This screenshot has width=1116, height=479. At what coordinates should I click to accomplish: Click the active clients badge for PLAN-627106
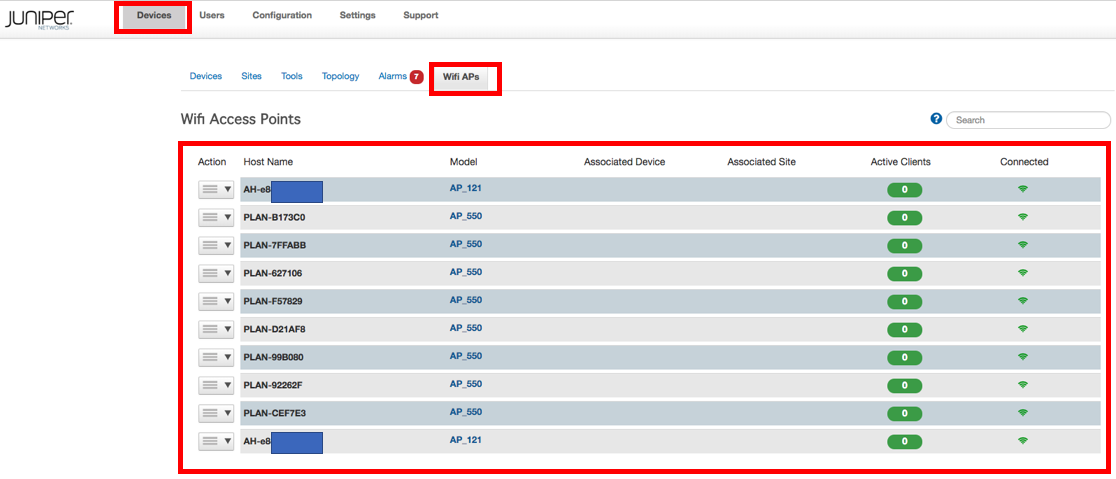point(904,273)
